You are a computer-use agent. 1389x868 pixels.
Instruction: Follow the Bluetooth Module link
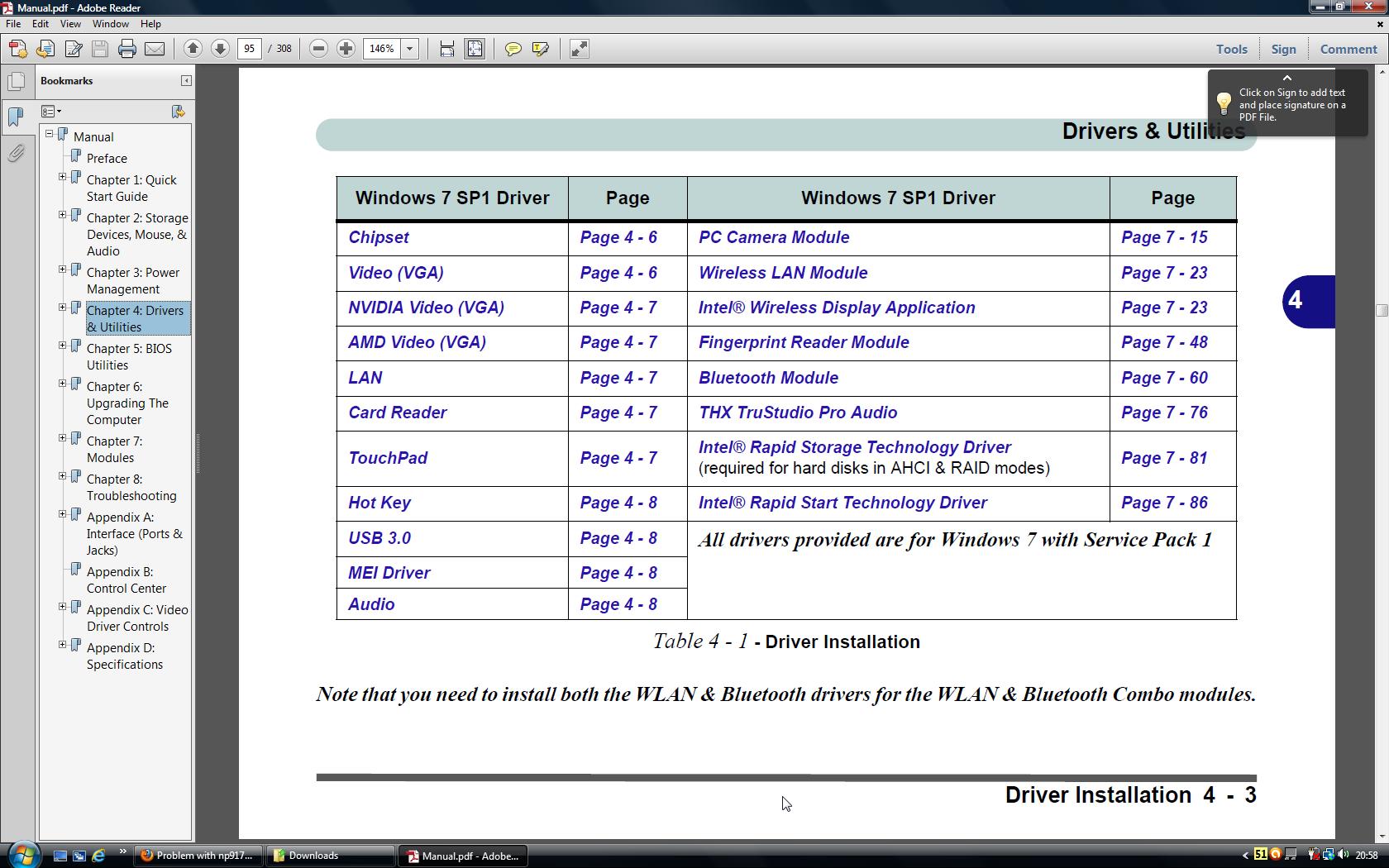pyautogui.click(x=768, y=378)
